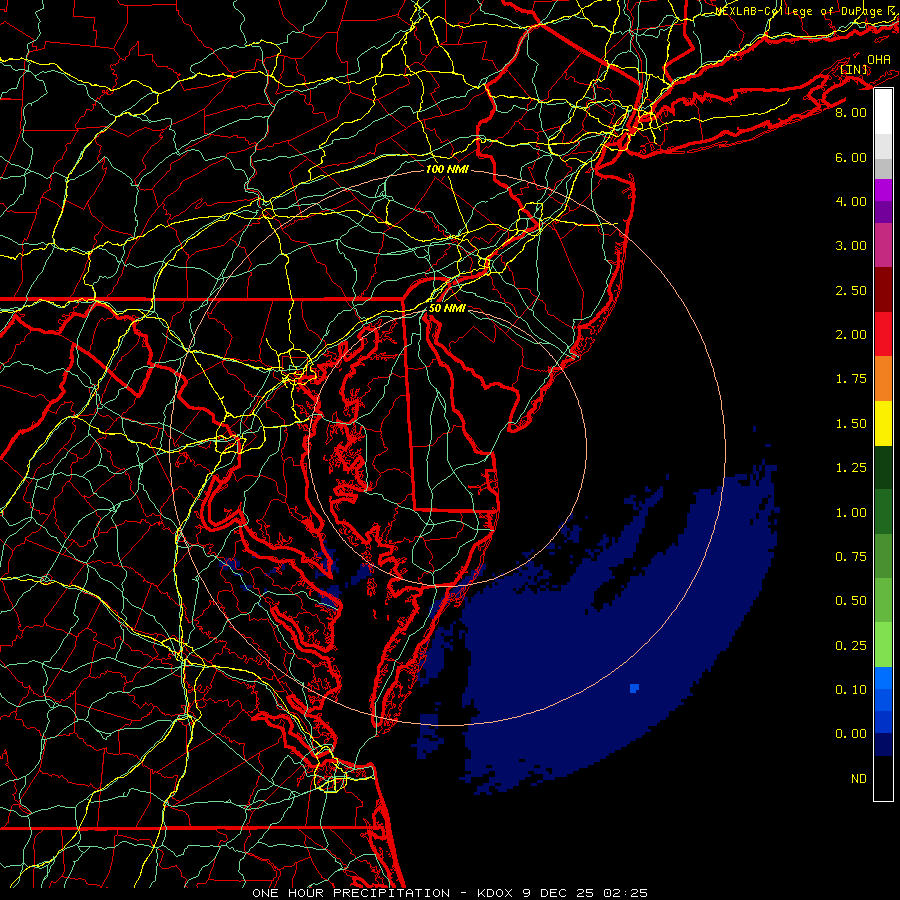The image size is (900, 900).
Task: Click the 9 DEC 25 date text
Action: pos(559,893)
